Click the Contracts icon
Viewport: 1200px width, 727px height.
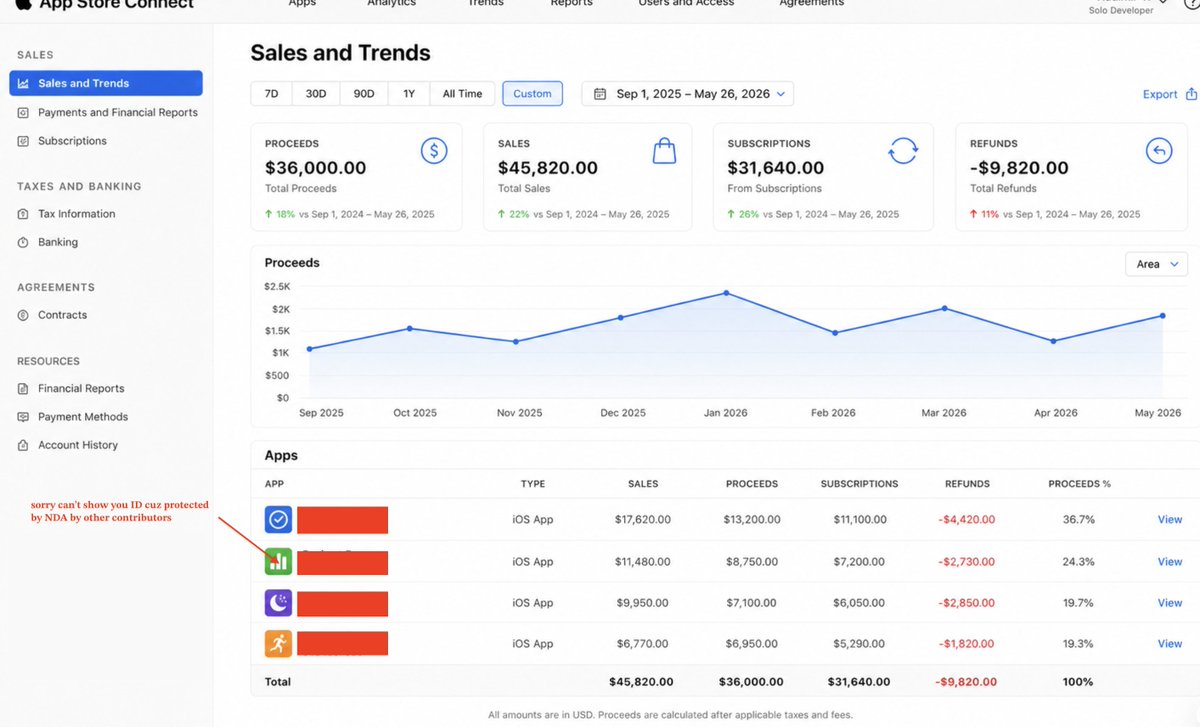(23, 315)
